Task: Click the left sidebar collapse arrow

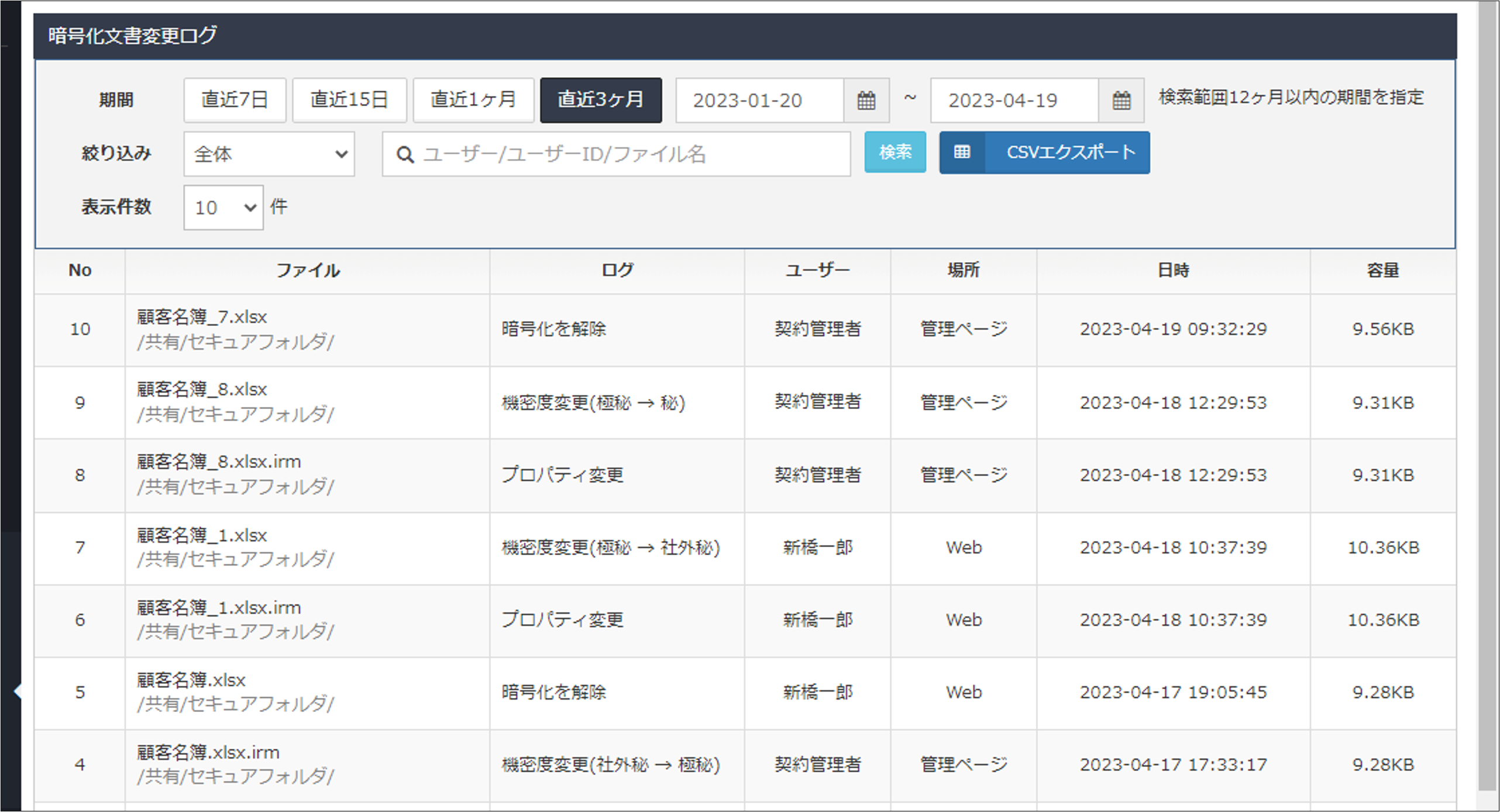Action: click(18, 691)
